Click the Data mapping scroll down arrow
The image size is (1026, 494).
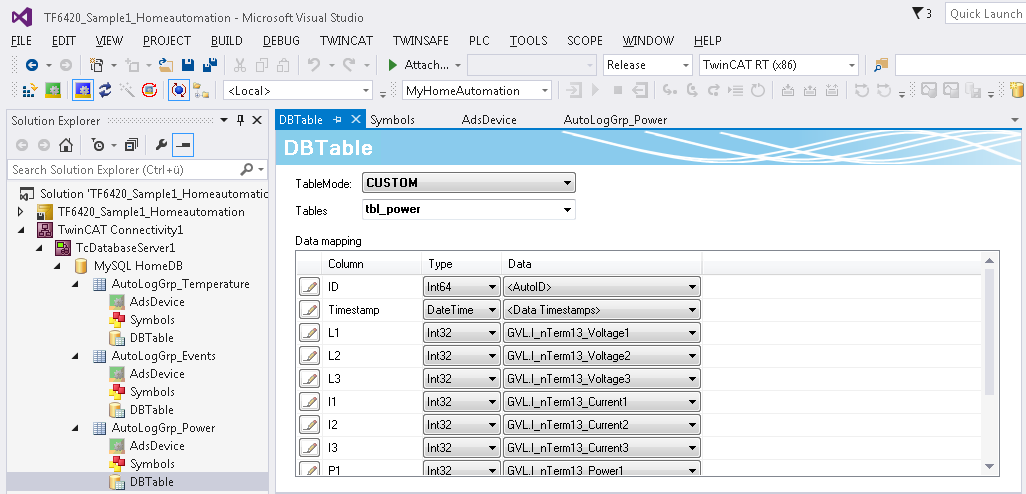pyautogui.click(x=989, y=465)
